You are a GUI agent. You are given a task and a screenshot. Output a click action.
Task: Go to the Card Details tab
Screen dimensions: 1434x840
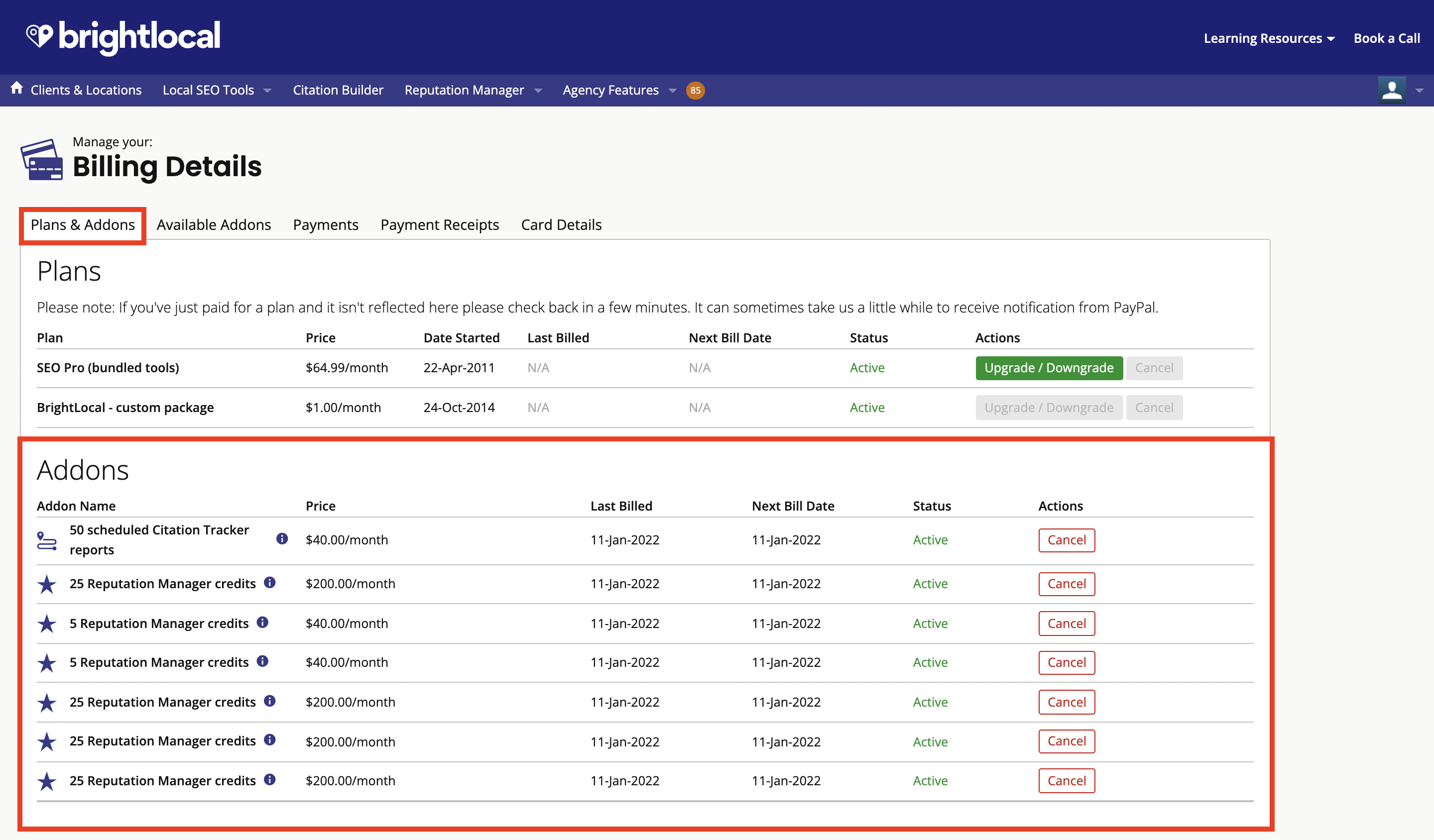point(561,224)
